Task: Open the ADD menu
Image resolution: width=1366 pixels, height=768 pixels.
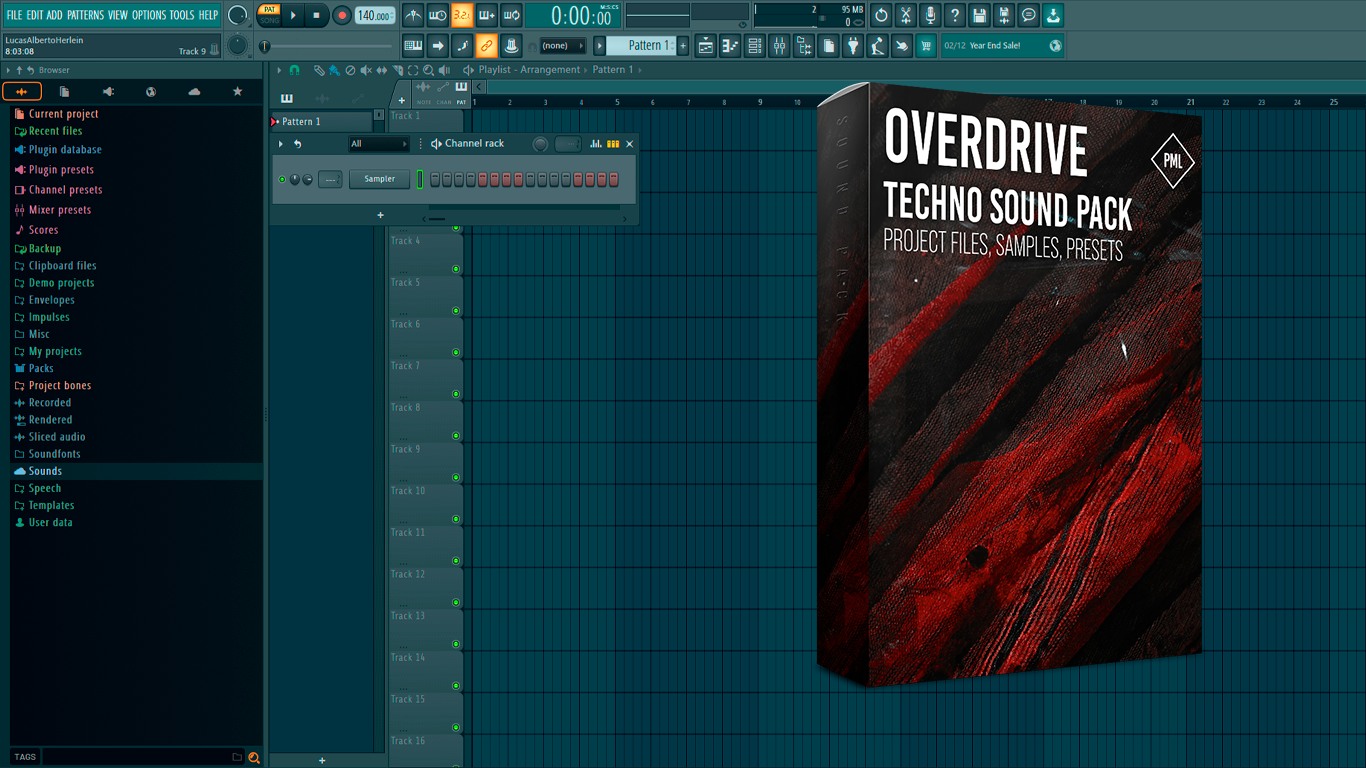Action: [x=55, y=15]
